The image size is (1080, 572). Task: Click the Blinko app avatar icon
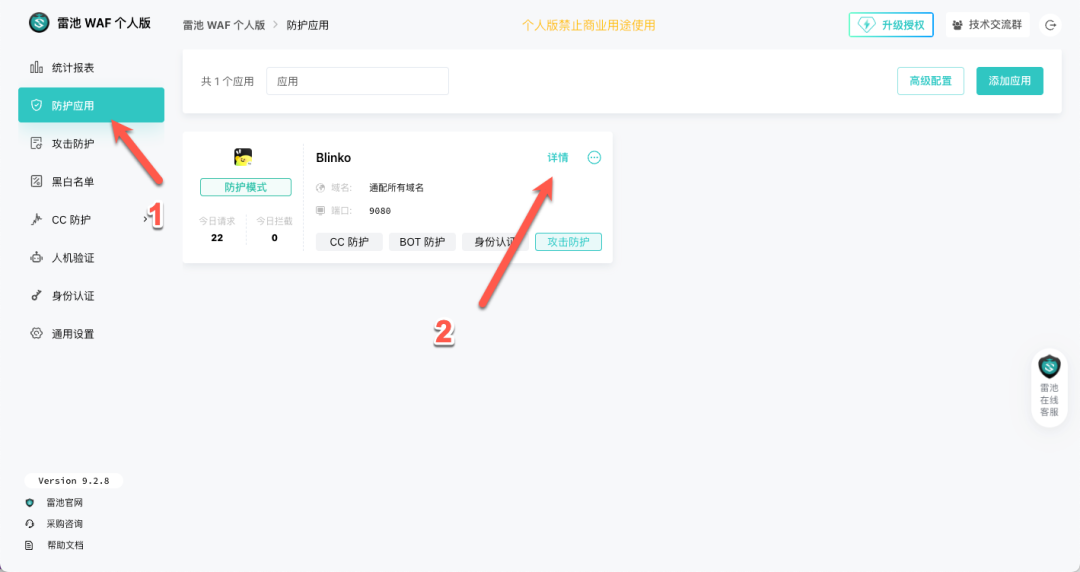pos(242,157)
